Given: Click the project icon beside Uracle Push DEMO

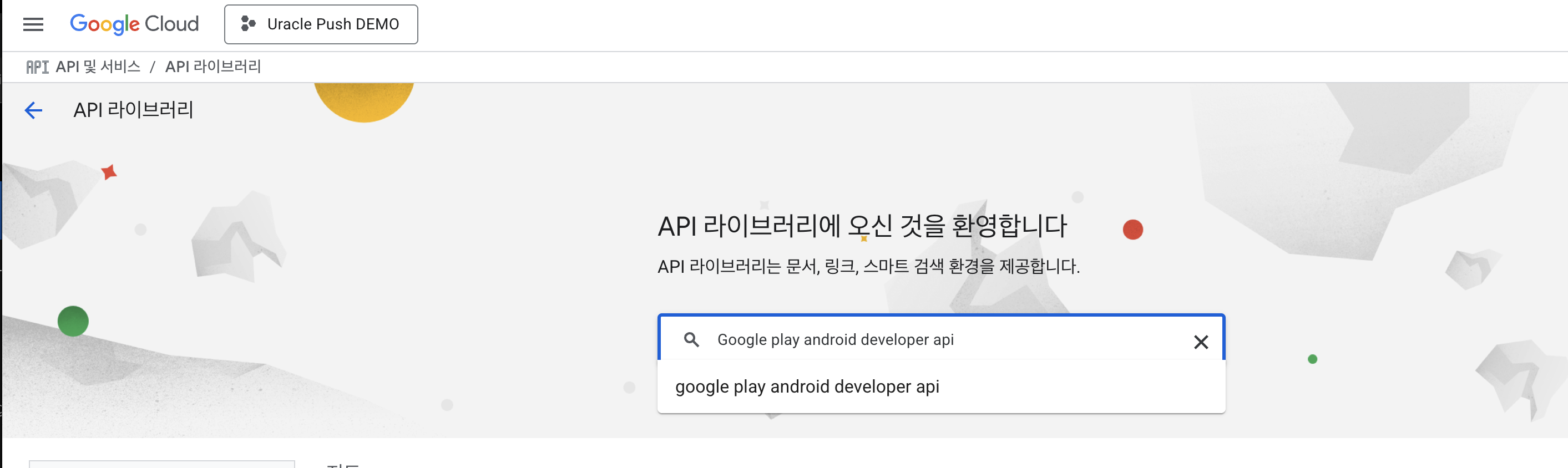Looking at the screenshot, I should 247,24.
